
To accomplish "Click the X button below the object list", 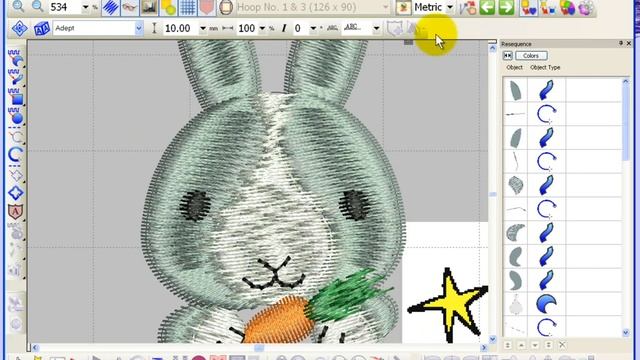I will tap(562, 345).
